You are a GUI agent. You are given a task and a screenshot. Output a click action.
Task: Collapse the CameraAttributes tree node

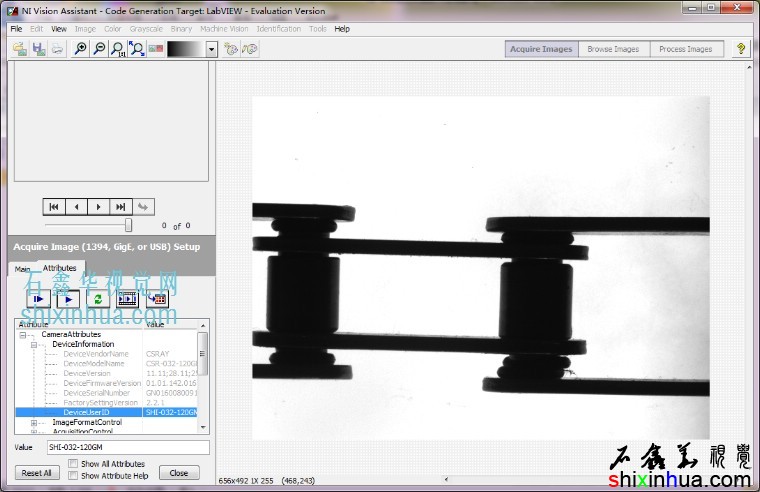22,334
